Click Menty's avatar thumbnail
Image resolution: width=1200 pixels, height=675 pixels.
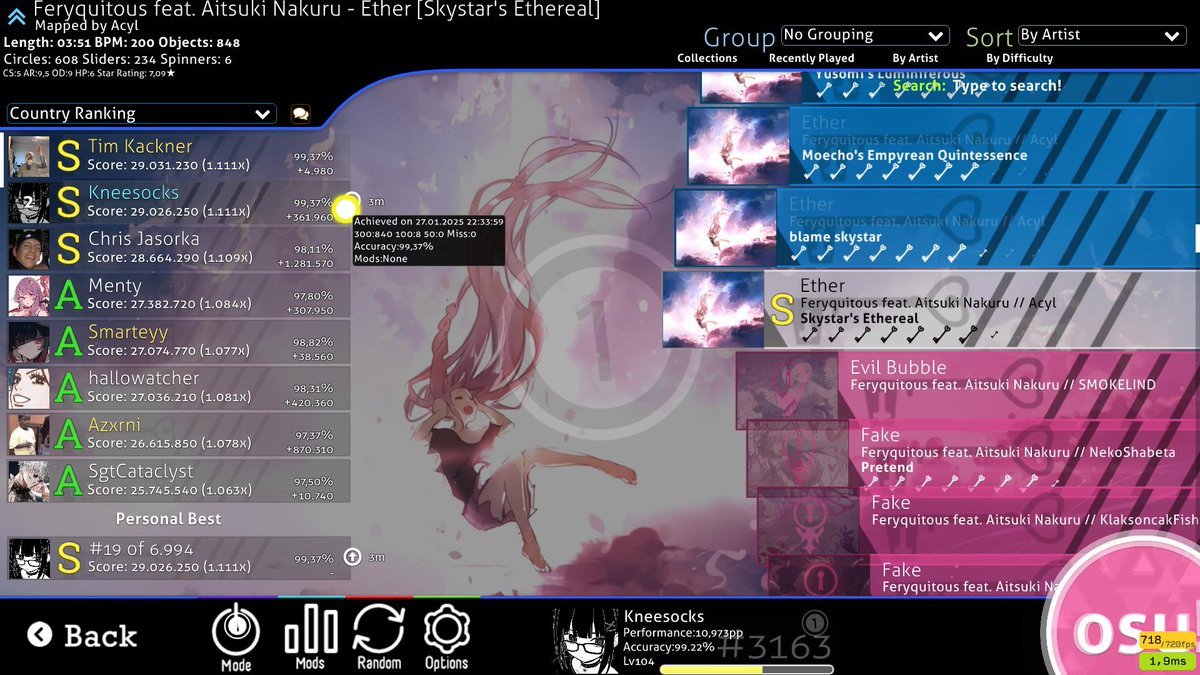click(29, 296)
